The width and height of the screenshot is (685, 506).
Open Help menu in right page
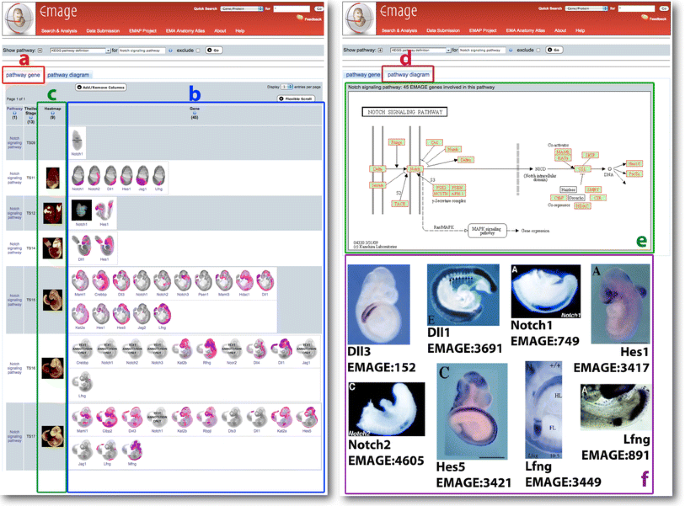pyautogui.click(x=580, y=31)
